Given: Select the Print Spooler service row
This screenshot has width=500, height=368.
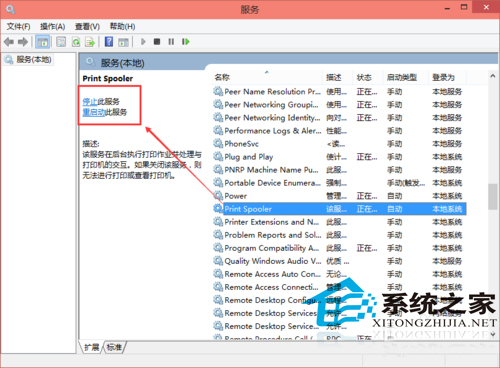Looking at the screenshot, I should pos(340,209).
